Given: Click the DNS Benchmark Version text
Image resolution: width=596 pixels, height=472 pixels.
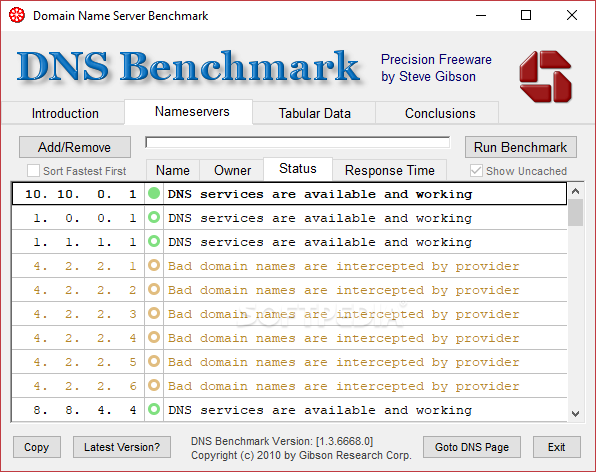Looking at the screenshot, I should pos(282,441).
